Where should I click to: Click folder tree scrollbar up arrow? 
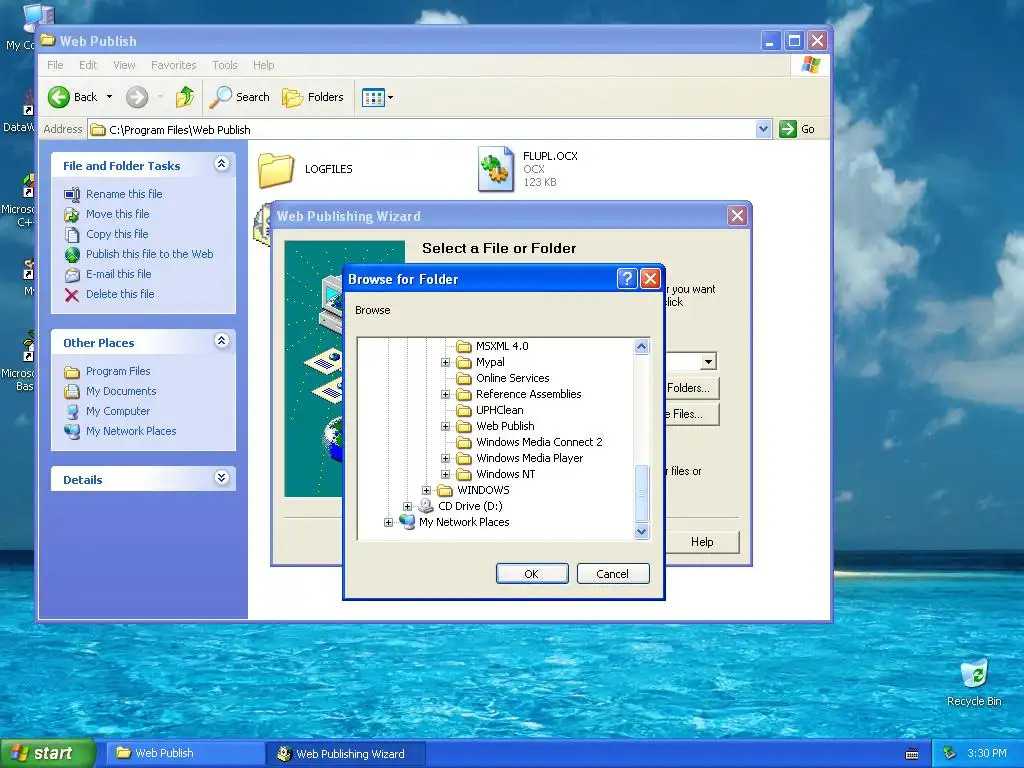[642, 347]
